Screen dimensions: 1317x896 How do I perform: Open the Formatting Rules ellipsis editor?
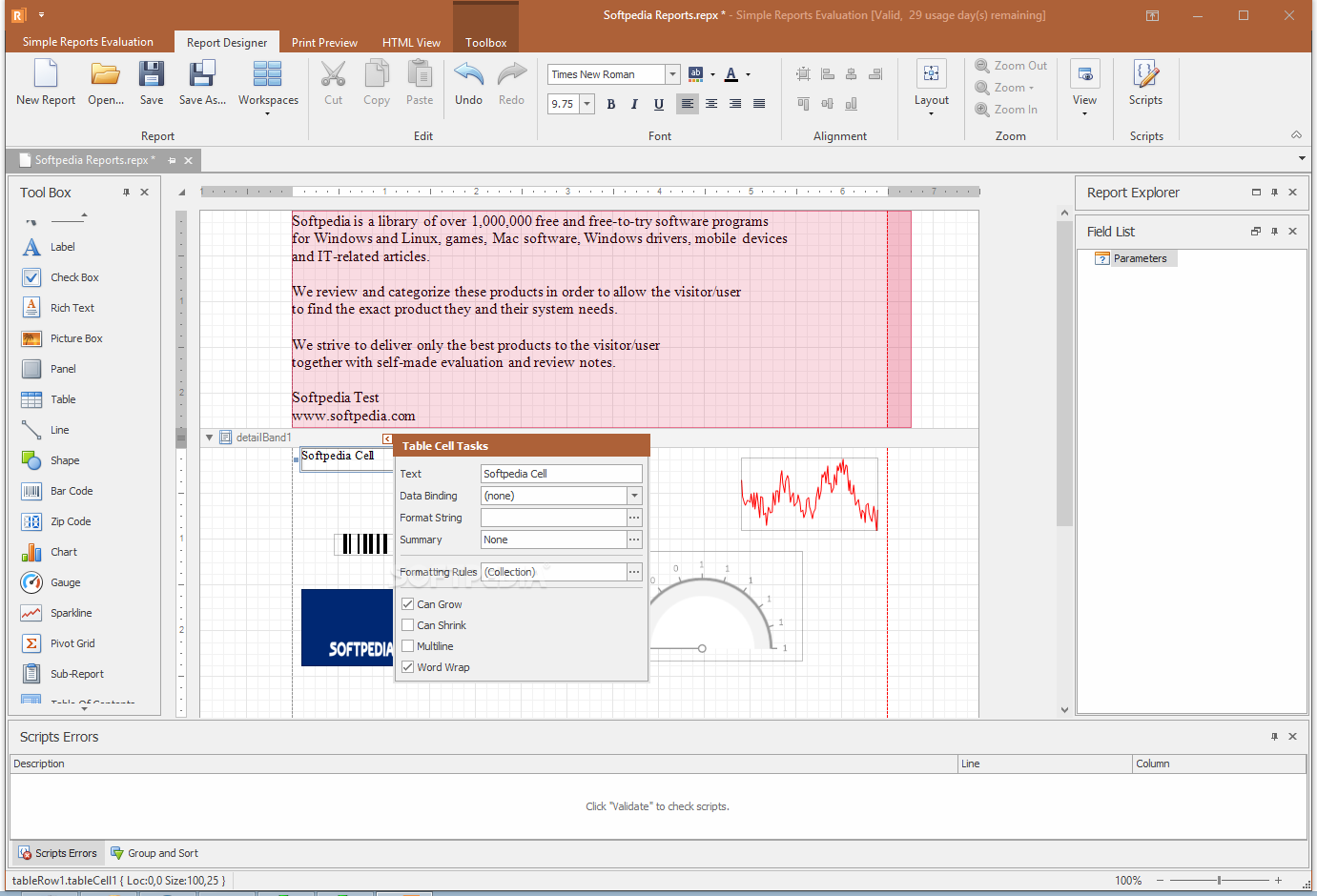634,572
